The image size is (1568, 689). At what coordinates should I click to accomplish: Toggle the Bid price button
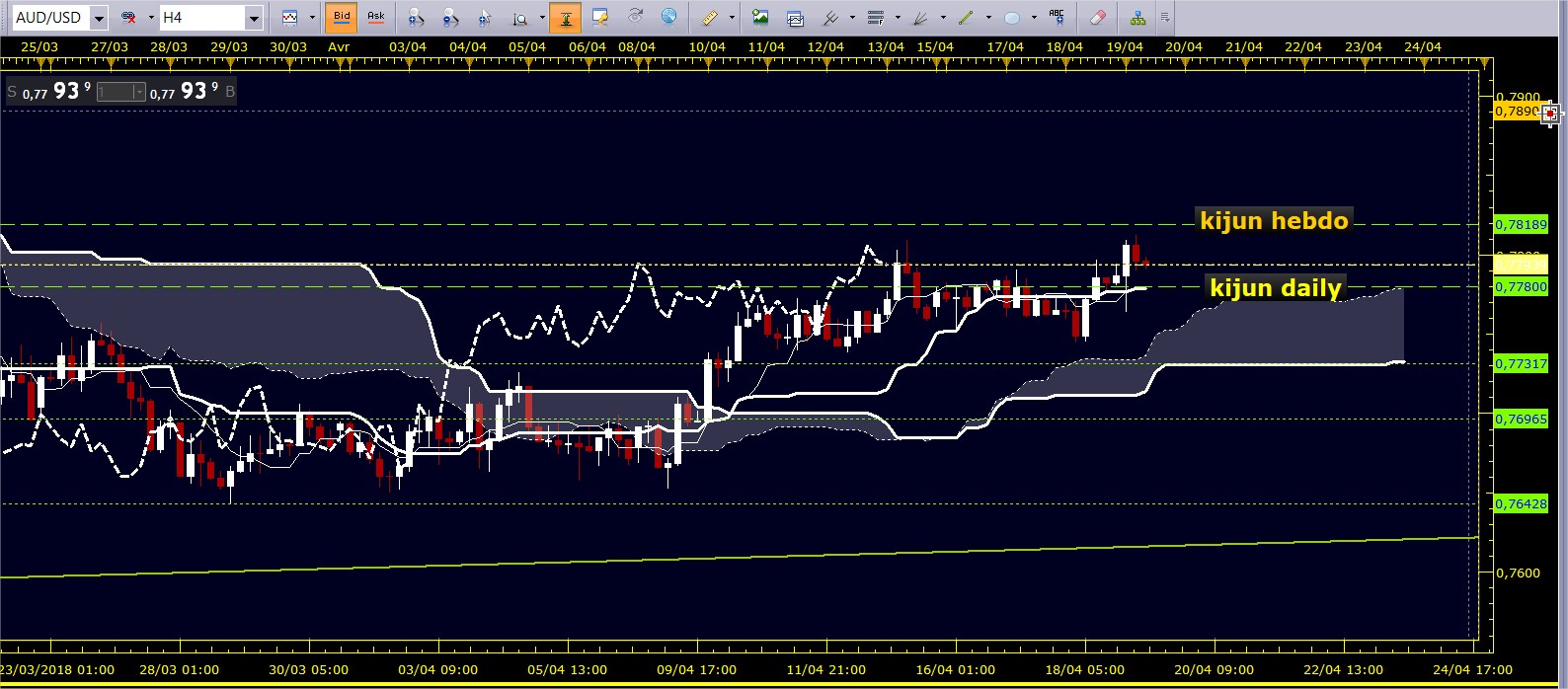click(342, 18)
